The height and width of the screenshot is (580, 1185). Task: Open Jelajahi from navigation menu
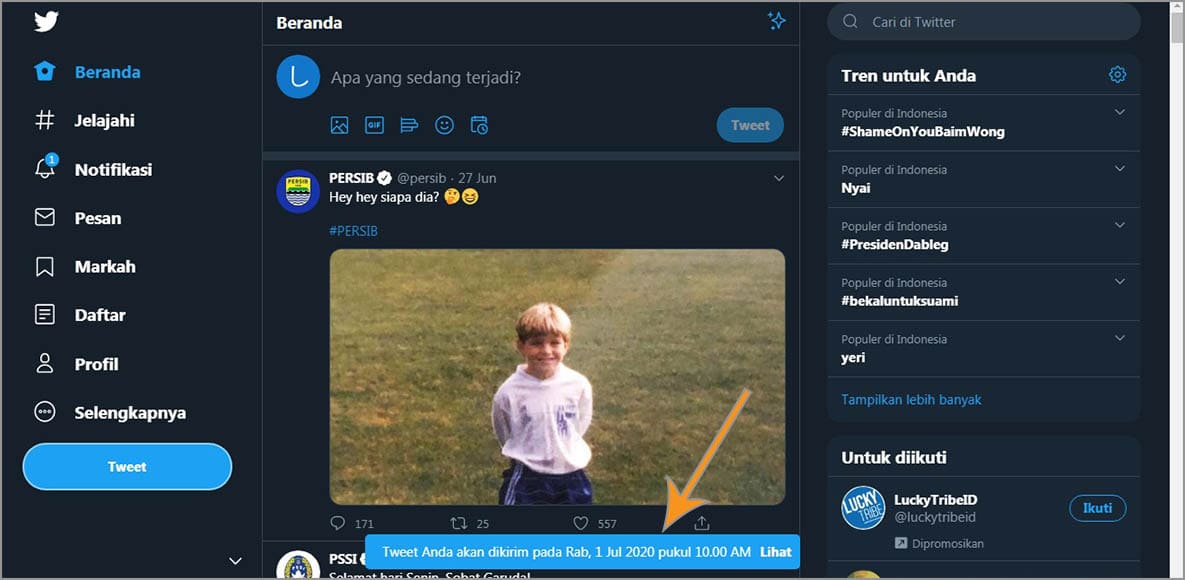click(x=104, y=121)
